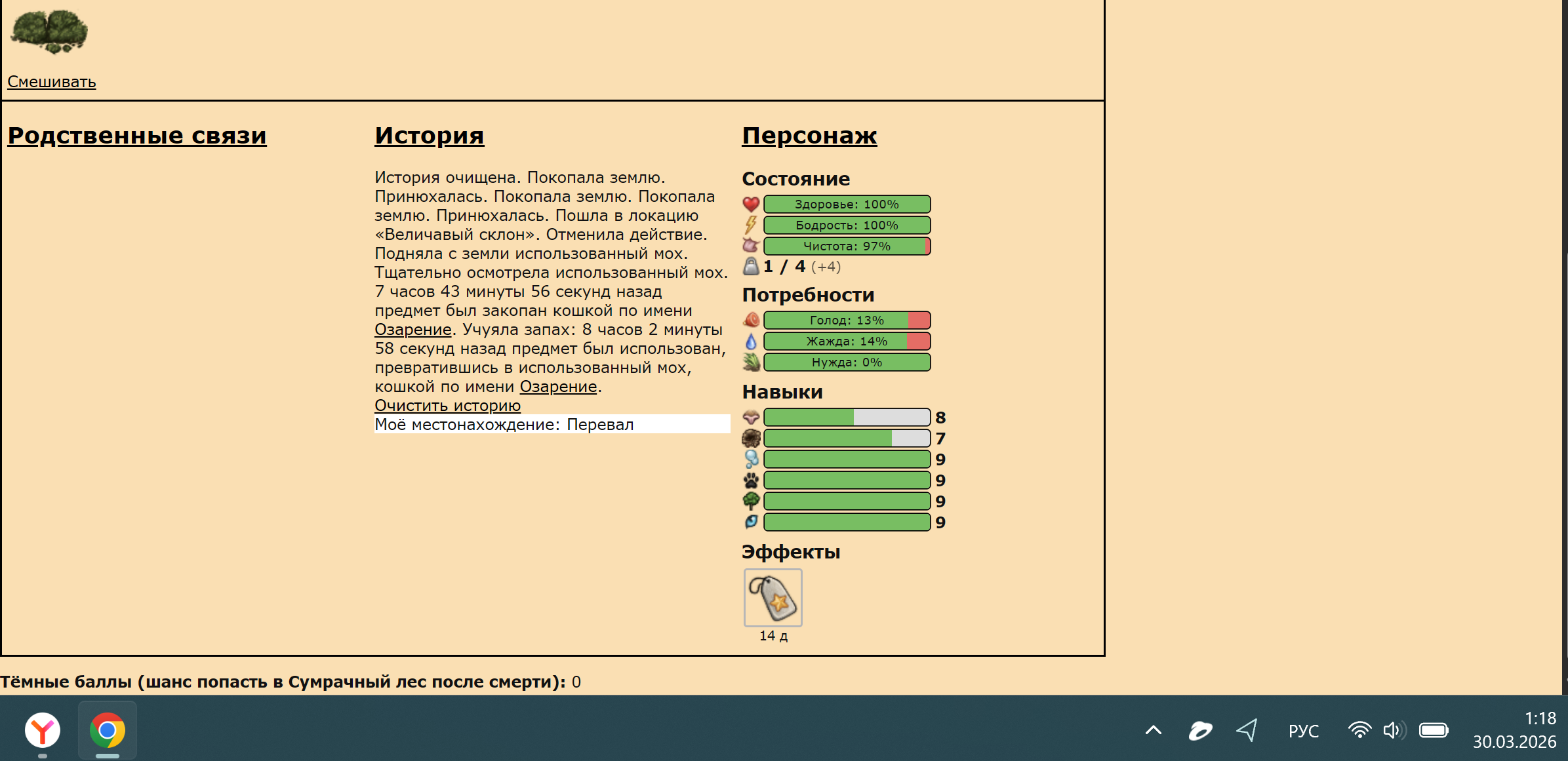Open the first Озарение cat name link
1568x761 pixels.
[x=412, y=330]
